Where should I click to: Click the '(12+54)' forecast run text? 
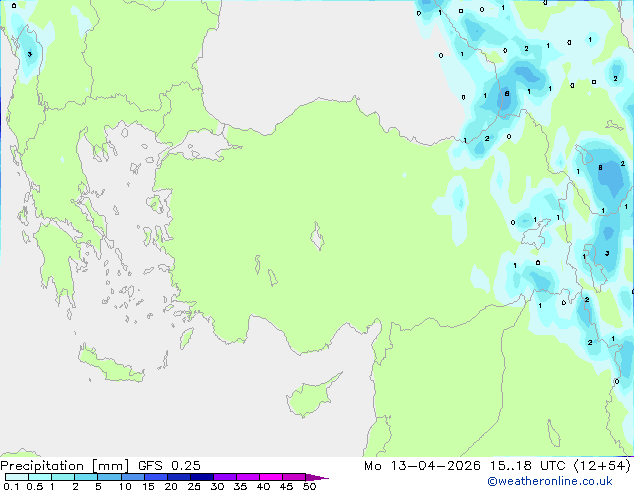click(602, 466)
